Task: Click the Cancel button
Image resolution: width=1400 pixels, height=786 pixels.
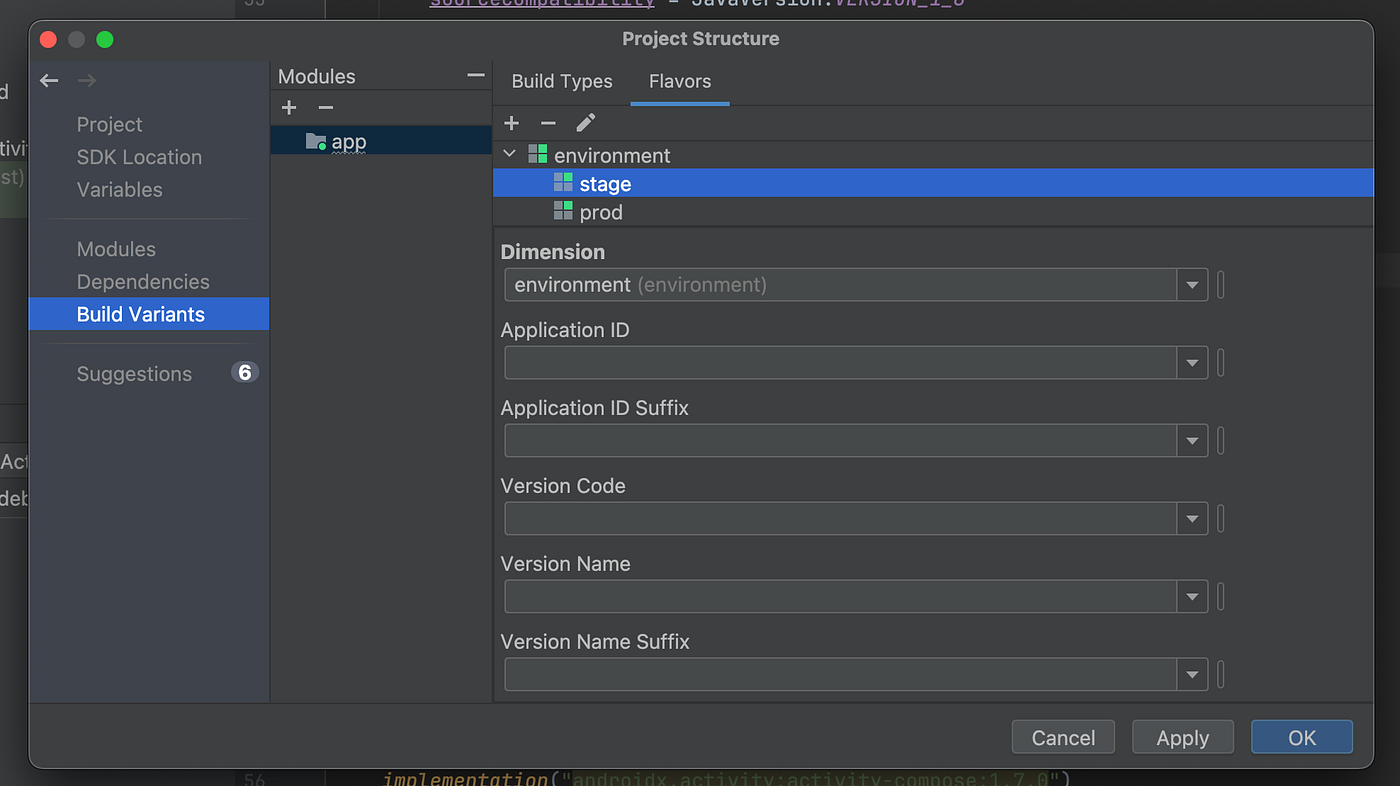Action: tap(1063, 738)
